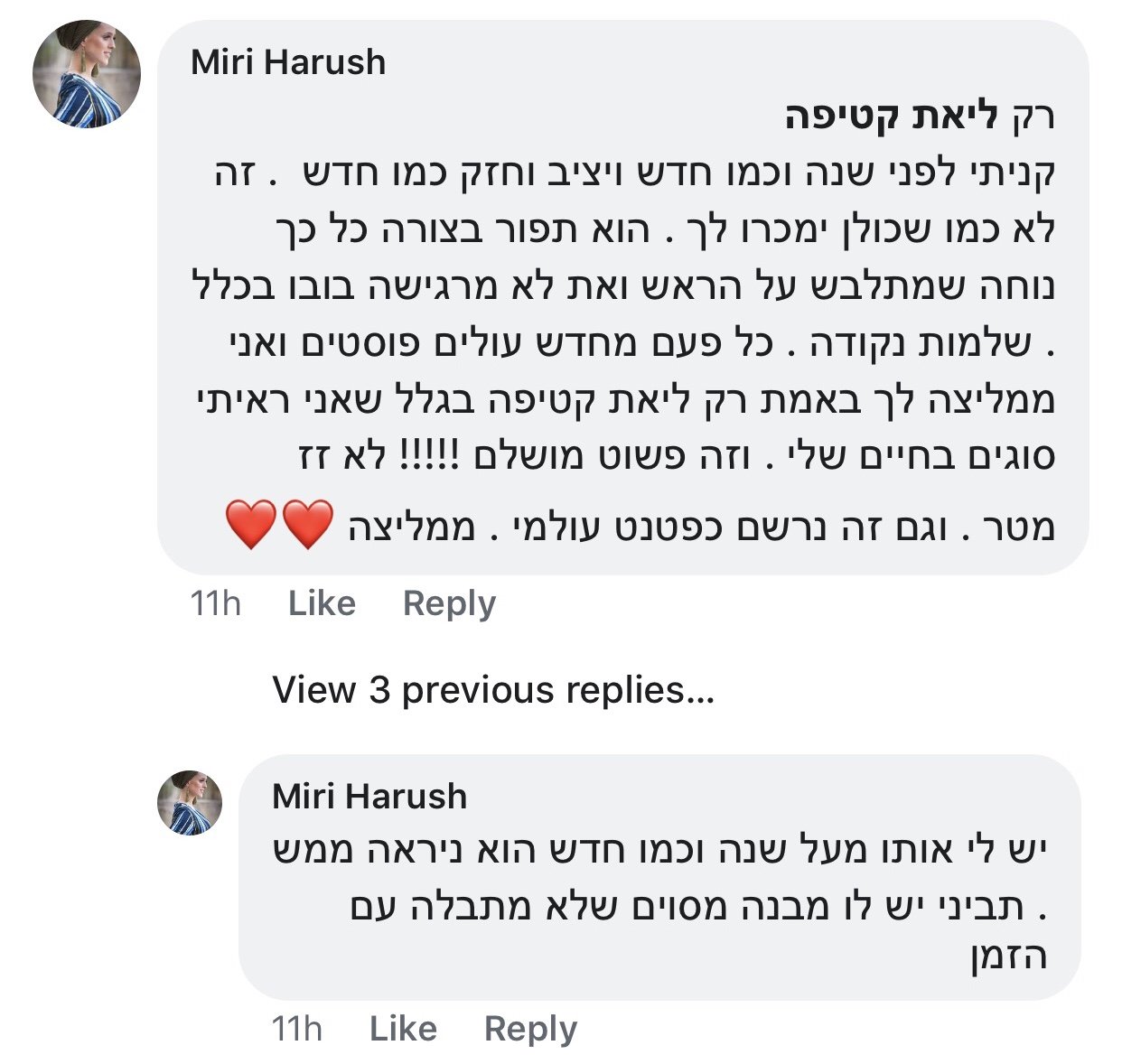Open Miri Harush's profile from top comment name

tap(288, 62)
